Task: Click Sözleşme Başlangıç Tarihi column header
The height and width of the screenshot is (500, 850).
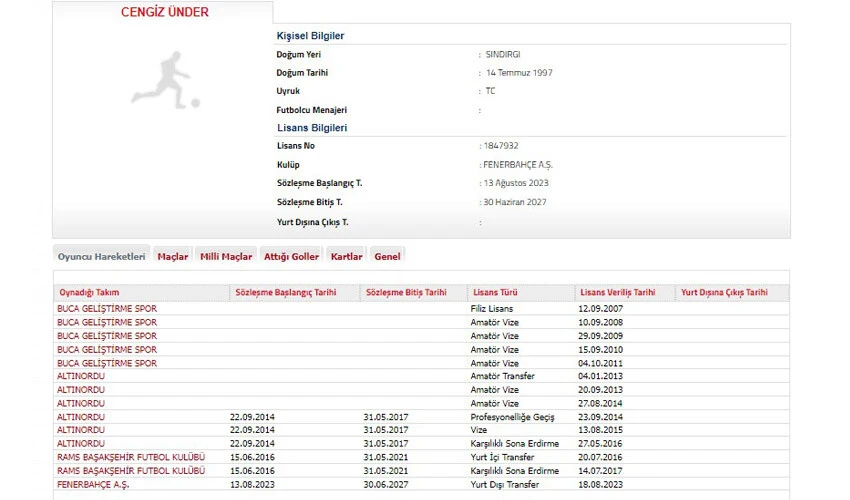Action: point(284,293)
